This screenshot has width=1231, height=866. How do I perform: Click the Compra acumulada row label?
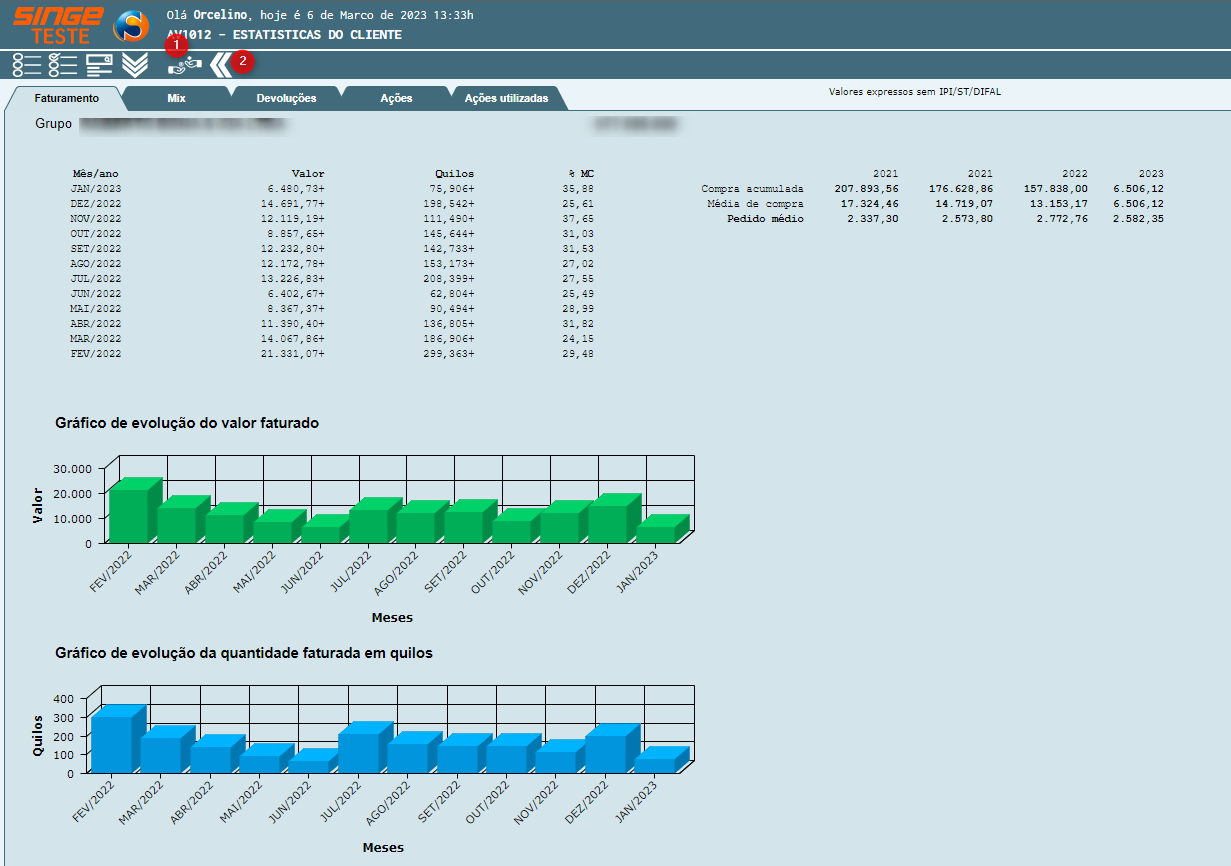752,188
